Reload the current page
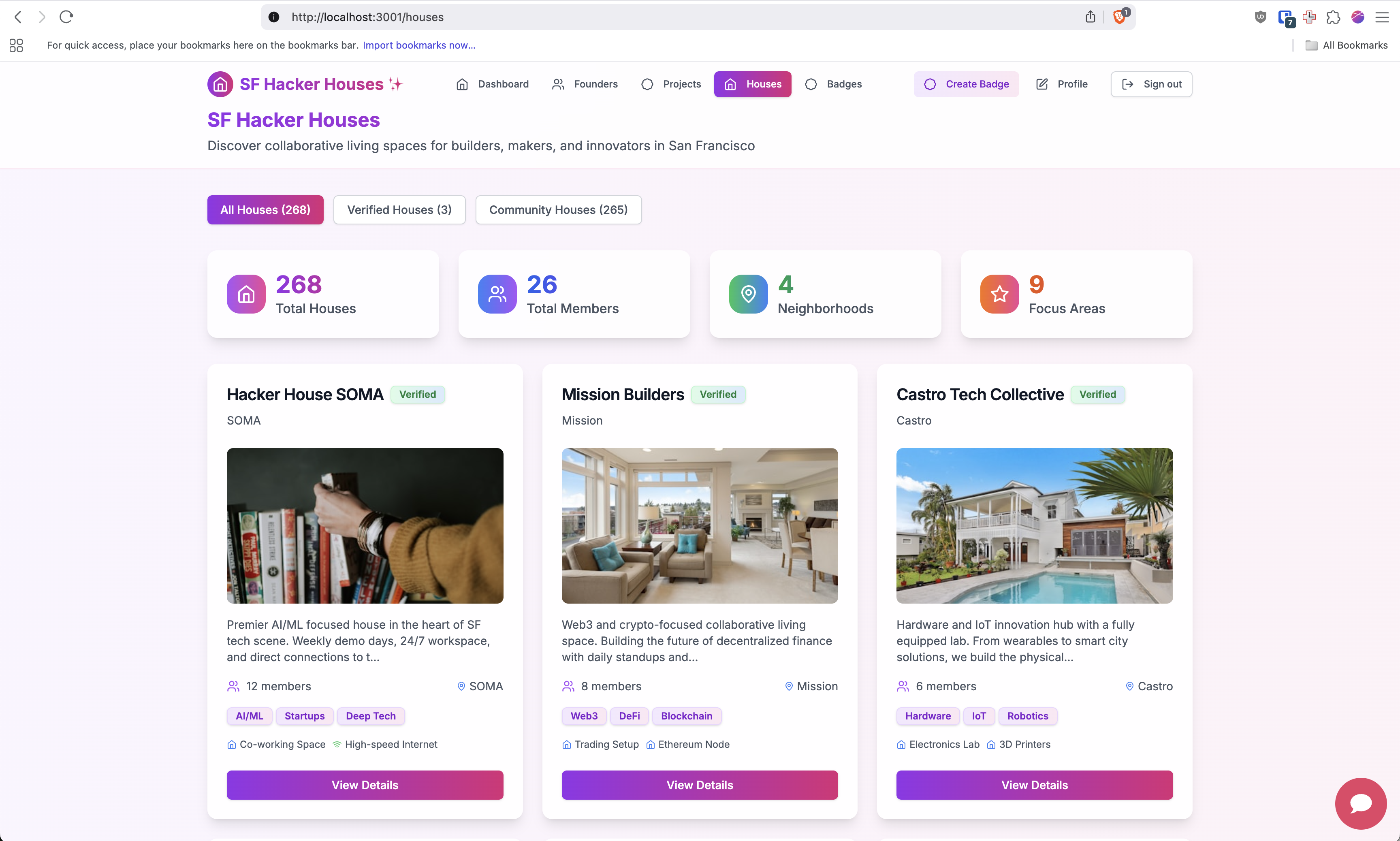 click(66, 17)
